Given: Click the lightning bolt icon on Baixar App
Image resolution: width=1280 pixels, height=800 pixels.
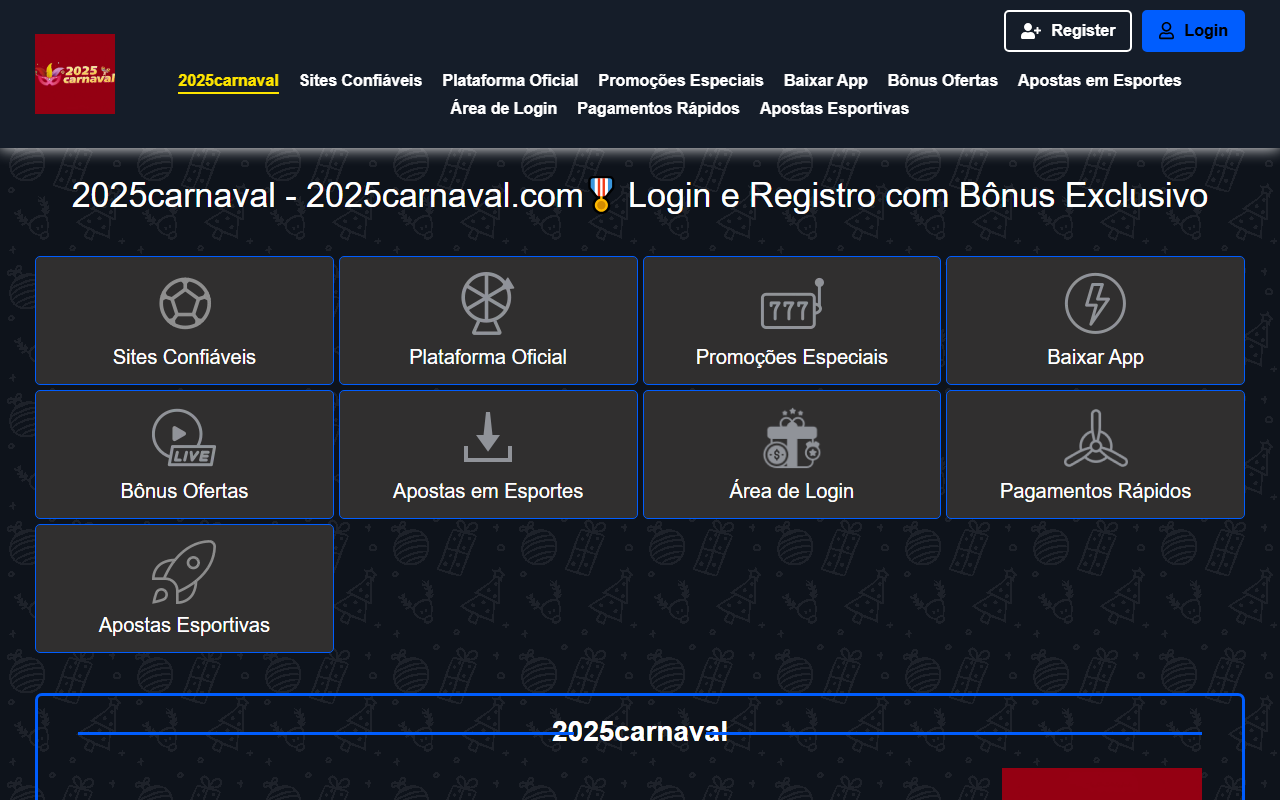Looking at the screenshot, I should pyautogui.click(x=1095, y=303).
